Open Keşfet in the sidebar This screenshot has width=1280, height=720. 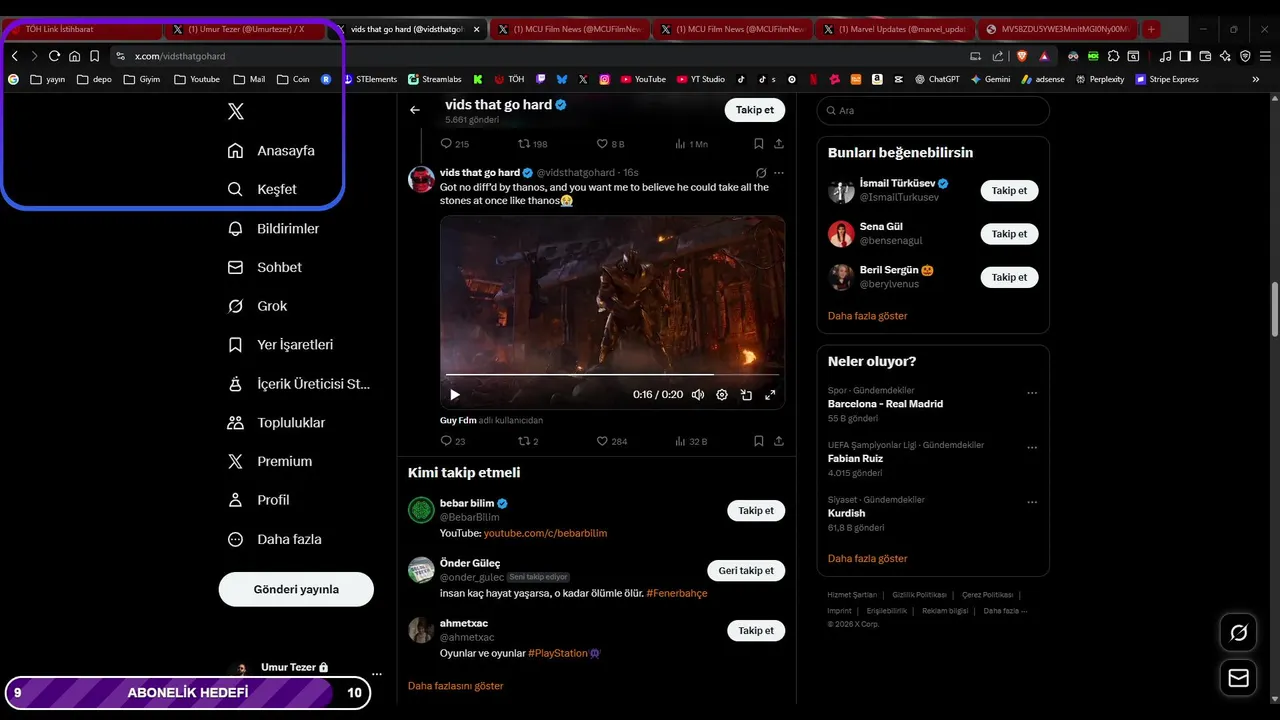tap(262, 189)
